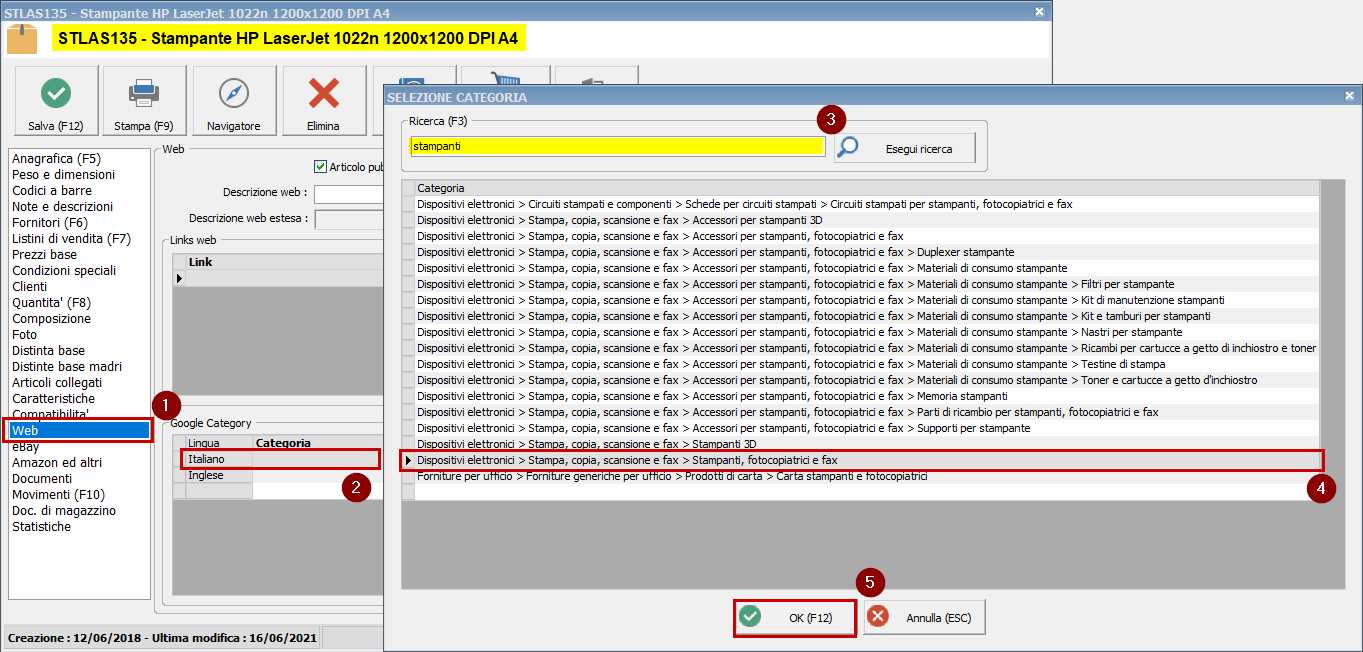Select the 'Carta stampanti e fotocopiatrici' row
This screenshot has width=1363, height=652.
coord(867,476)
